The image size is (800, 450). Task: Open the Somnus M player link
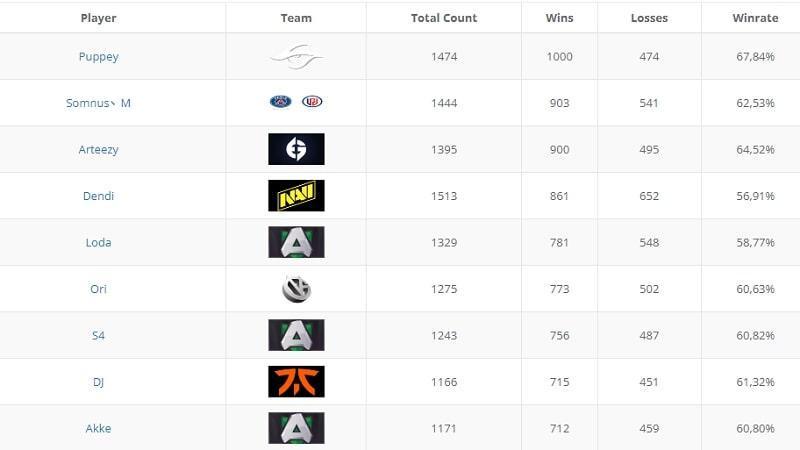coord(98,103)
